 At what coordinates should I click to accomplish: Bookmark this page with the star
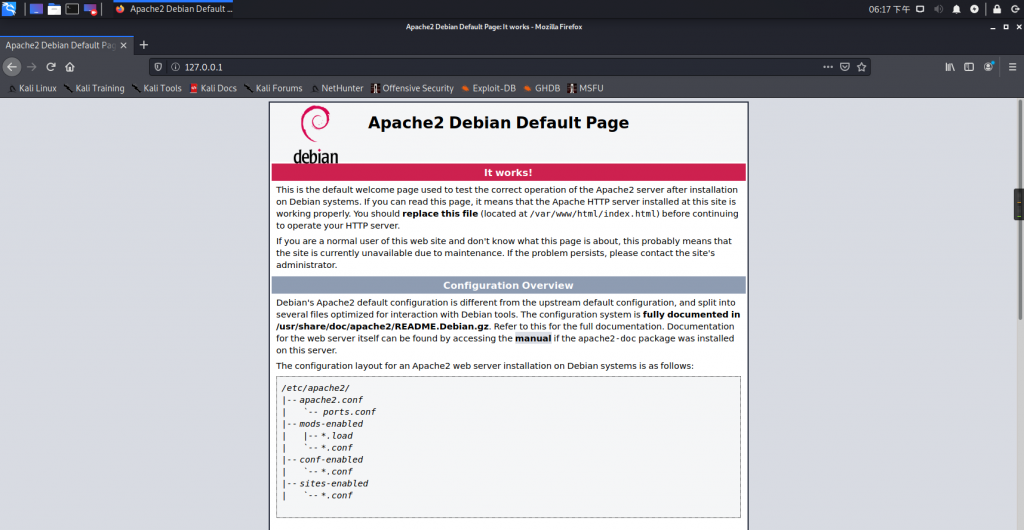[861, 67]
